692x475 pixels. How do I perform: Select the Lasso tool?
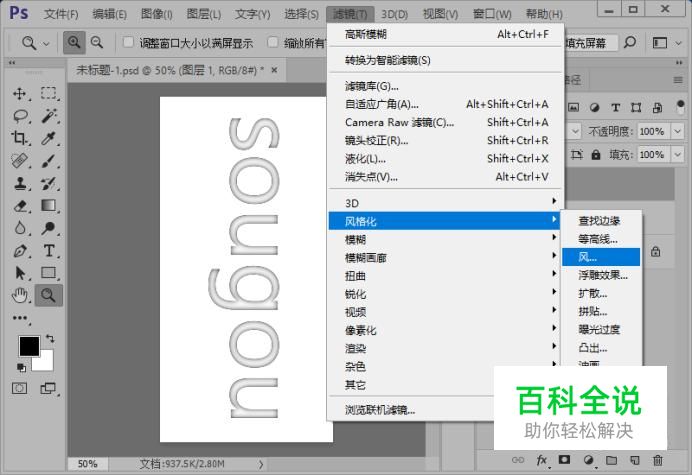[x=20, y=116]
